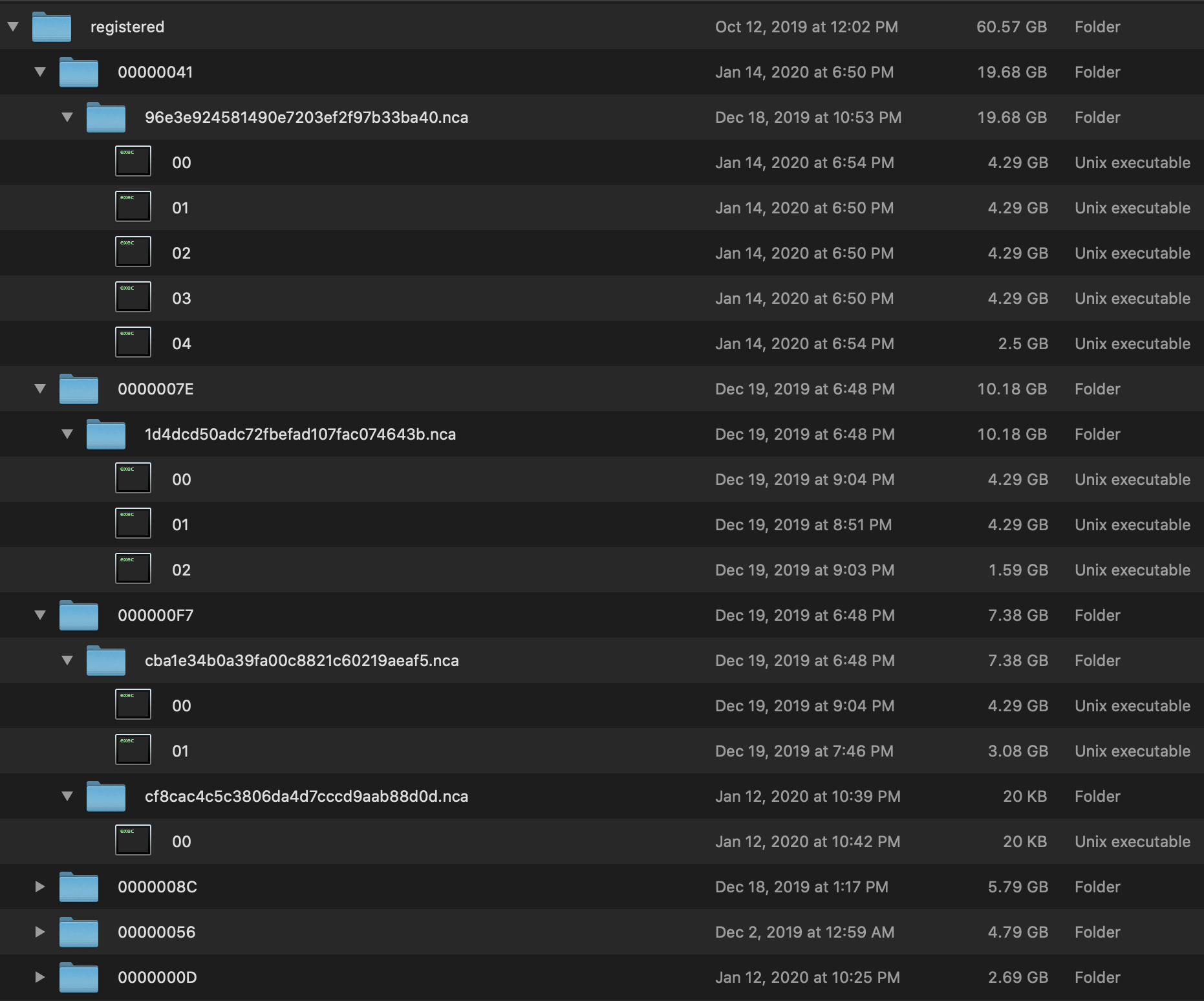Select the registered folder icon
The image size is (1204, 1001).
tap(52, 27)
